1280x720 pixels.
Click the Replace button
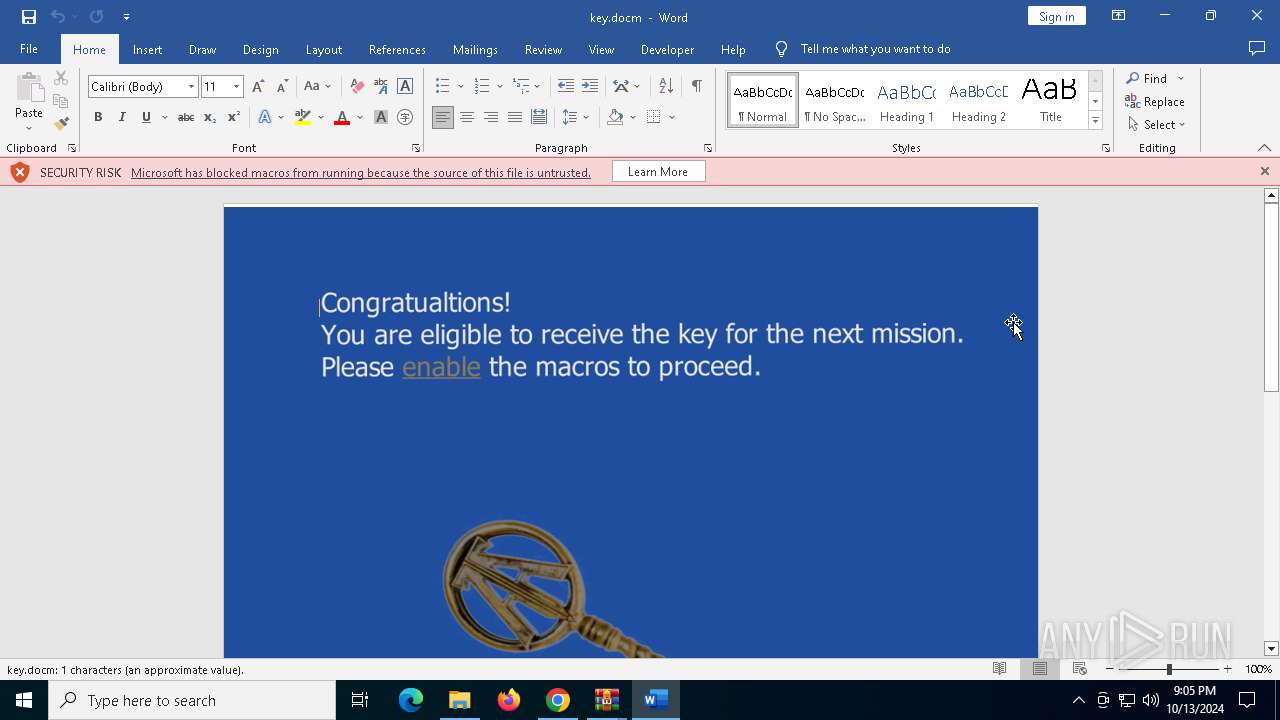1155,102
